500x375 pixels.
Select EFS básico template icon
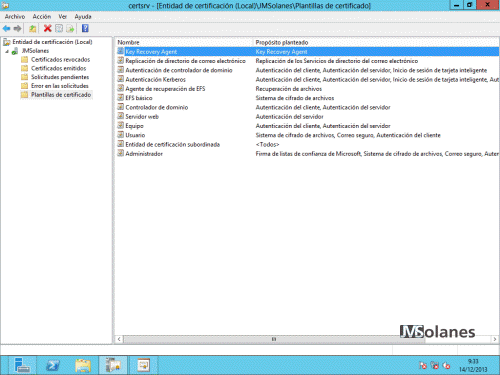[x=121, y=98]
